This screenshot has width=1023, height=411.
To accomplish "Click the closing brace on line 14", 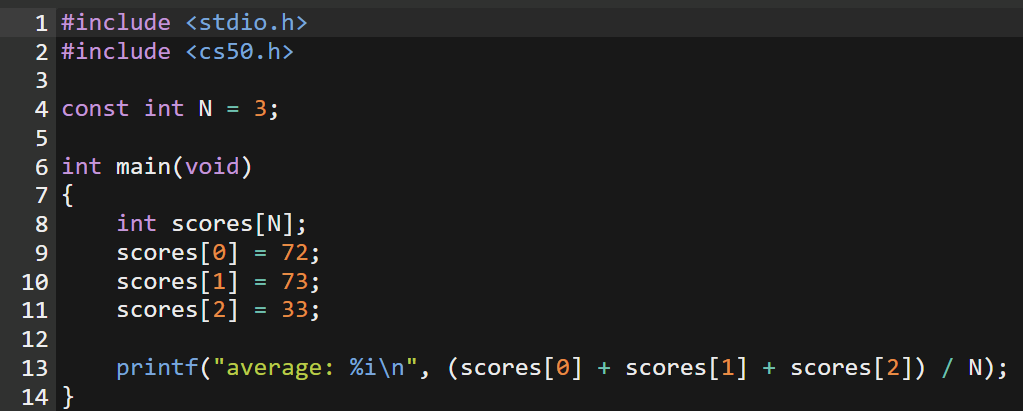I will pyautogui.click(x=67, y=397).
